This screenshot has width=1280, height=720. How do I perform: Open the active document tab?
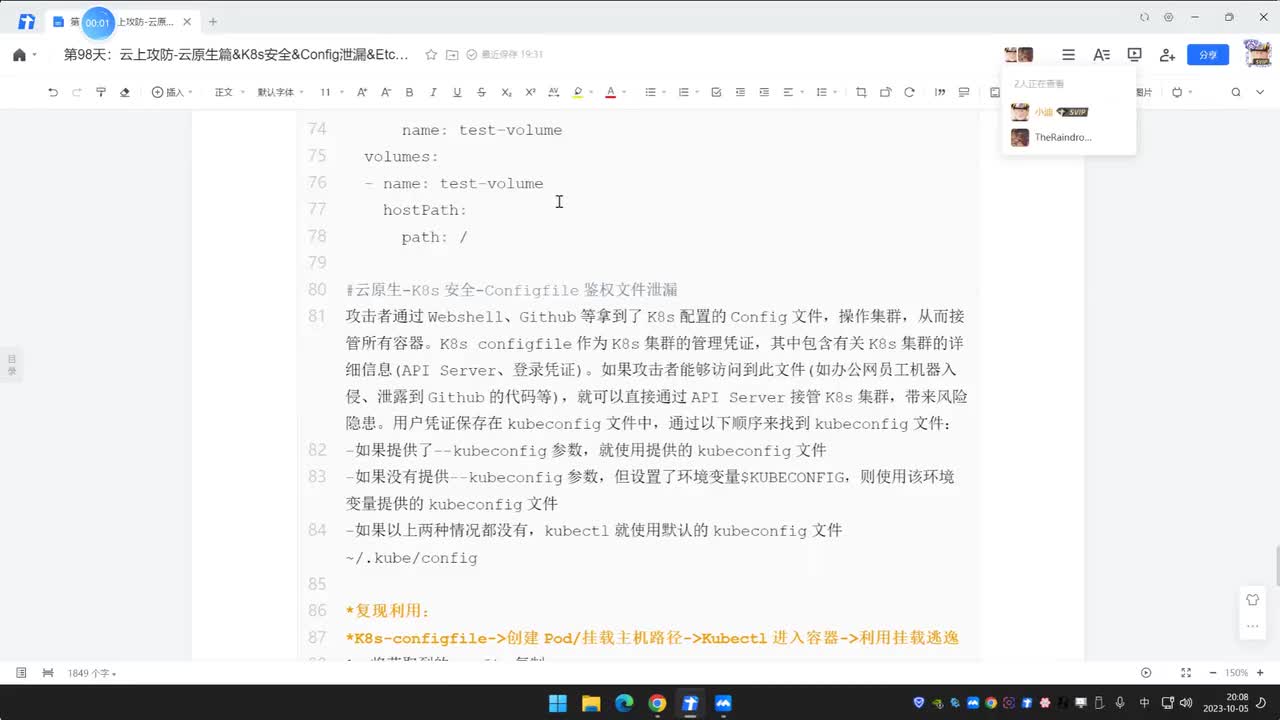pyautogui.click(x=123, y=21)
